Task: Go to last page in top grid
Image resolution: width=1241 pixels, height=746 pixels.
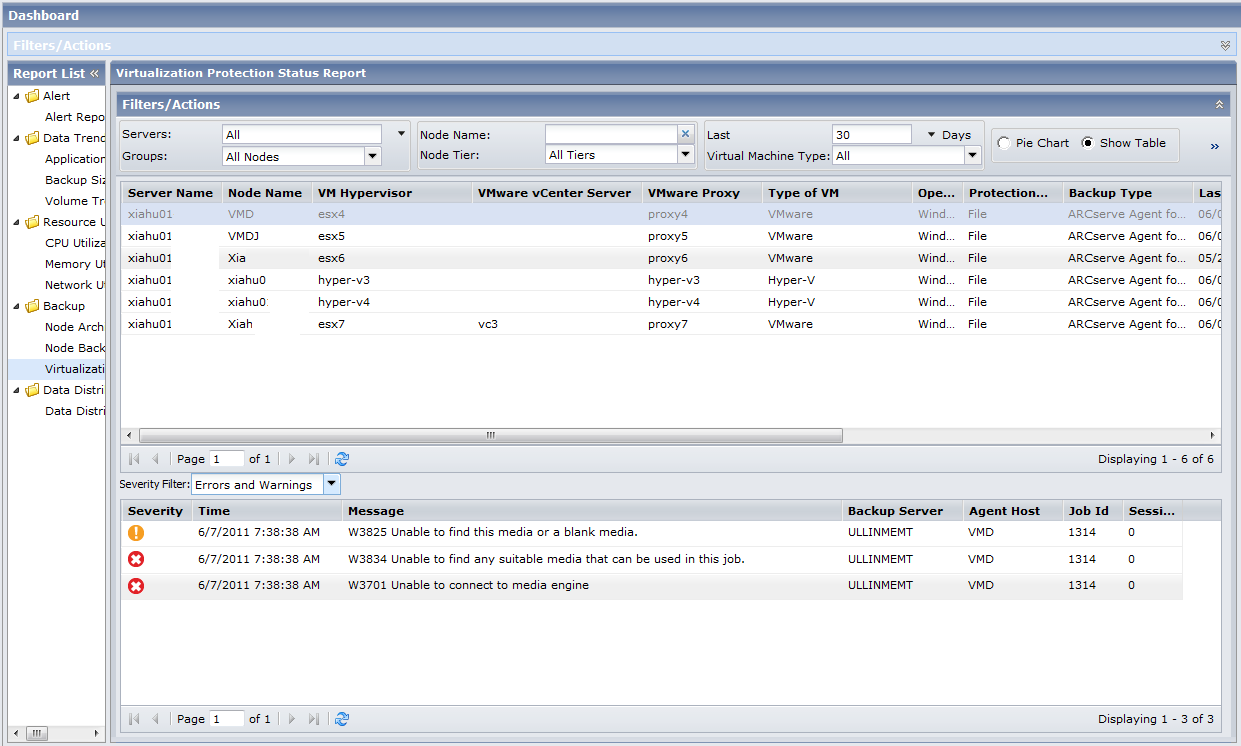Action: tap(313, 459)
